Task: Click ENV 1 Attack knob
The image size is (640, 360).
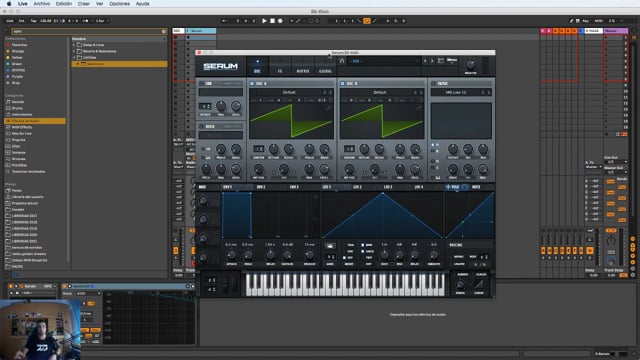Action: 231,255
